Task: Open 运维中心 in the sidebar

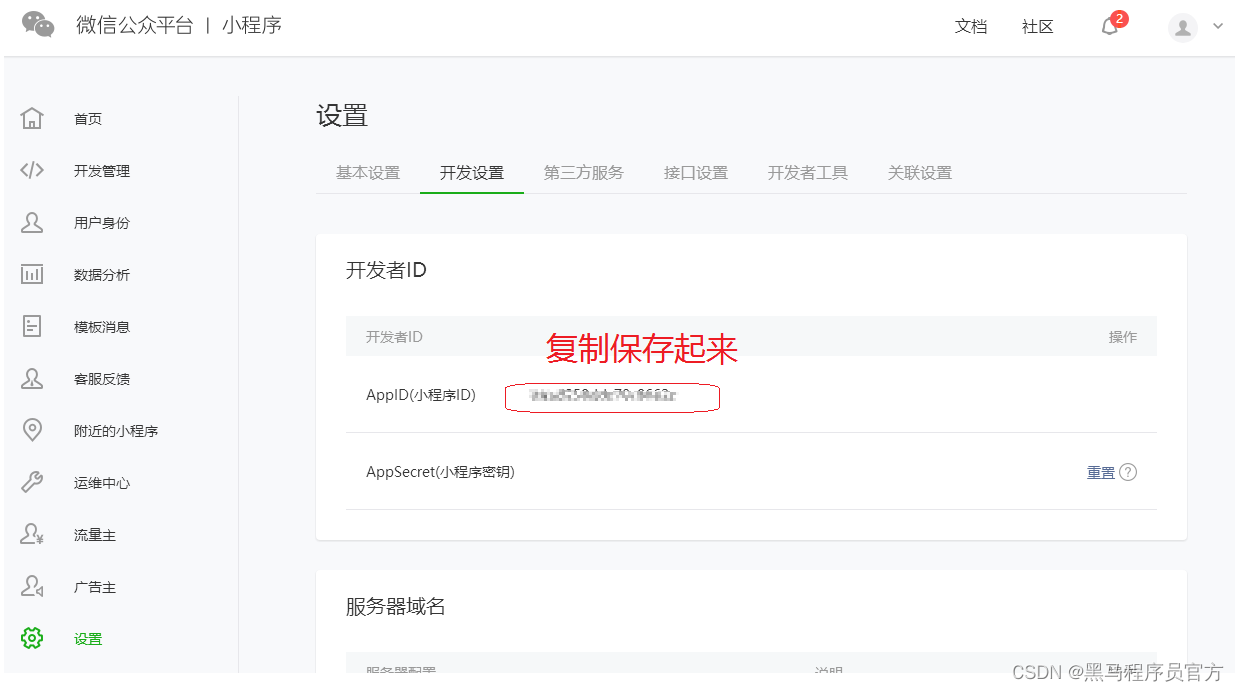Action: coord(102,483)
